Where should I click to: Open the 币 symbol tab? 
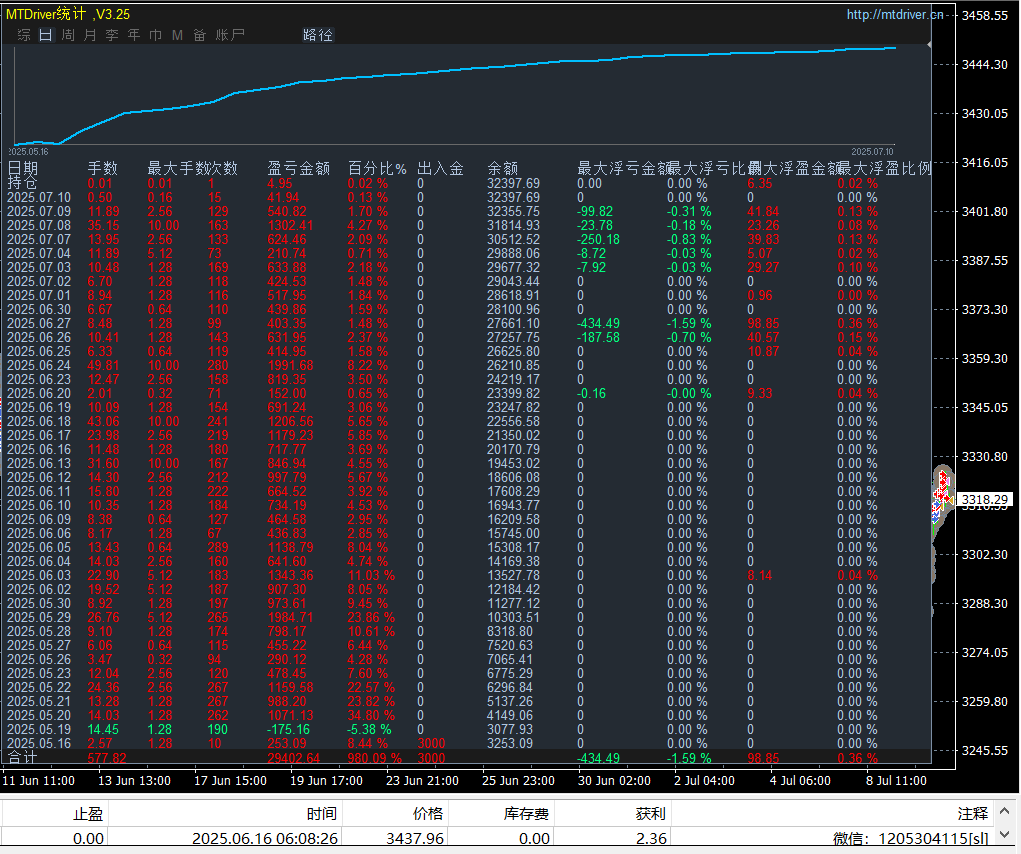[156, 35]
